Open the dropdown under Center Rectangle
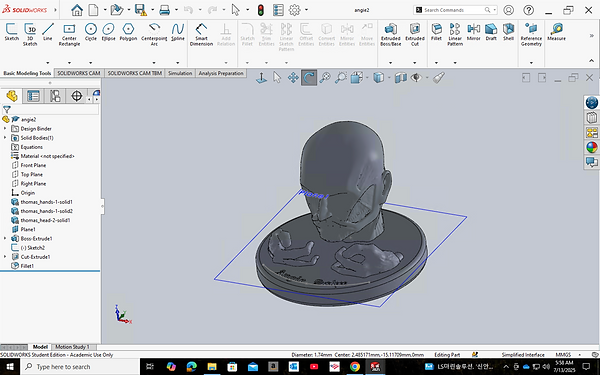600x375 pixels. click(69, 63)
